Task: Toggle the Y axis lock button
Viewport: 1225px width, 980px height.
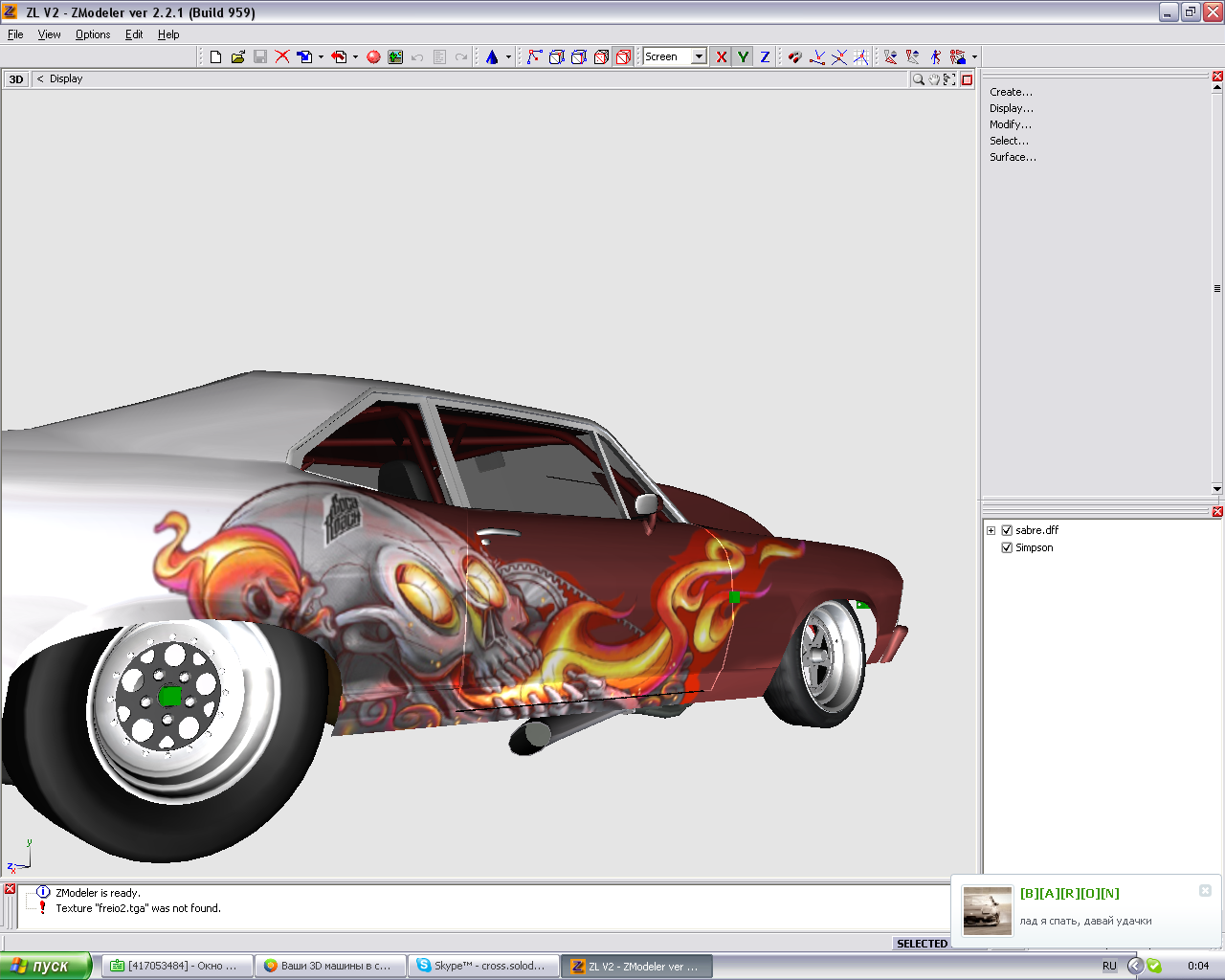Action: (743, 56)
